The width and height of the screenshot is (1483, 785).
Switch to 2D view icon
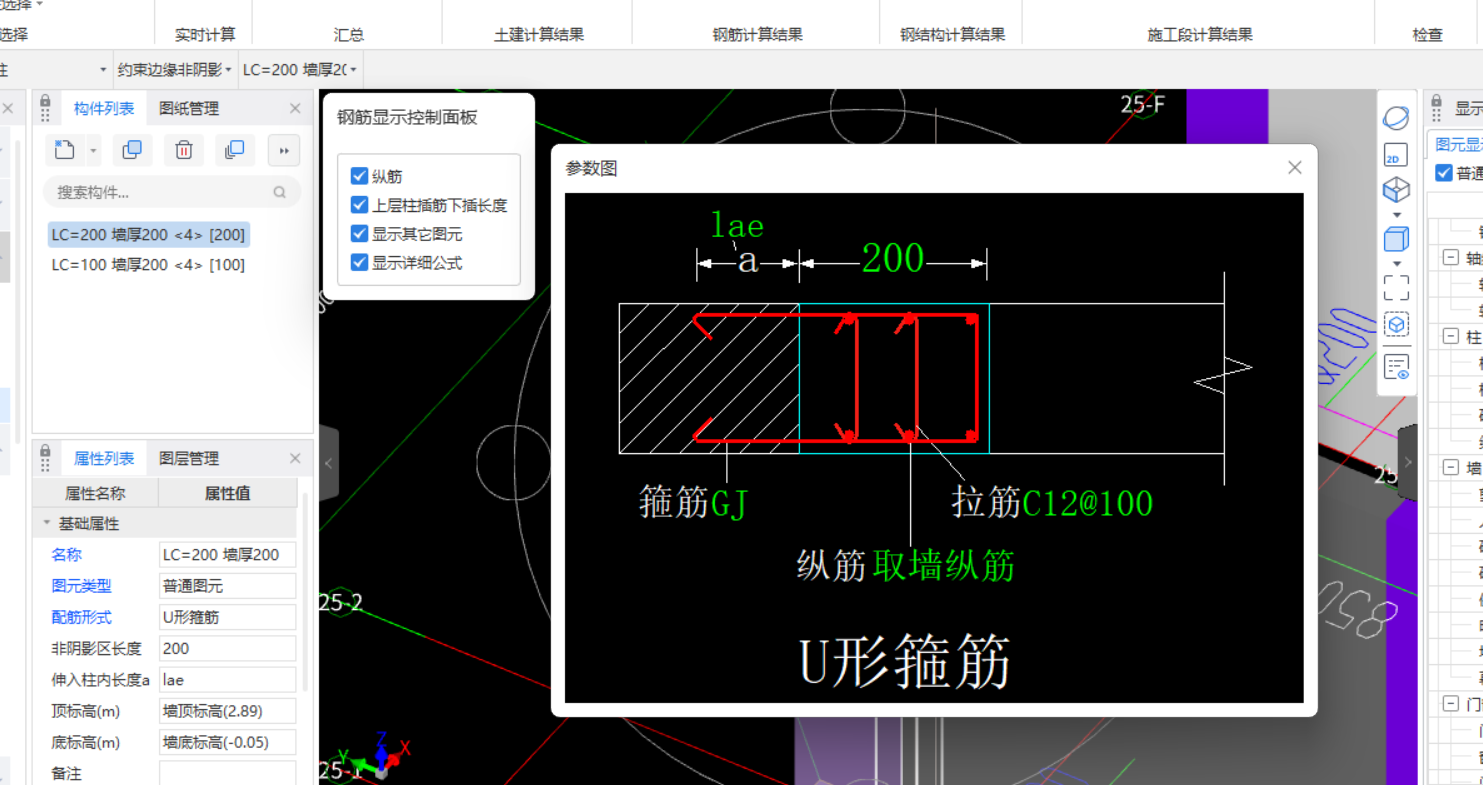[1396, 156]
